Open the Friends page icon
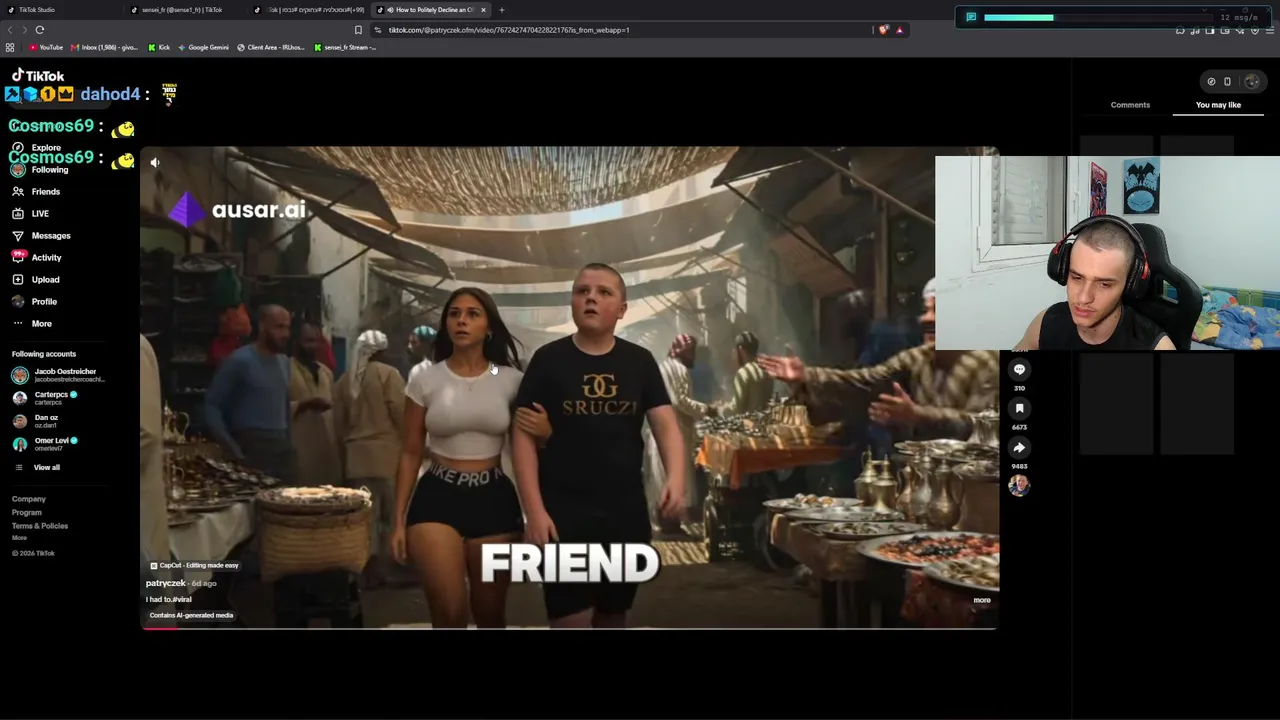This screenshot has height=720, width=1280. (x=18, y=191)
